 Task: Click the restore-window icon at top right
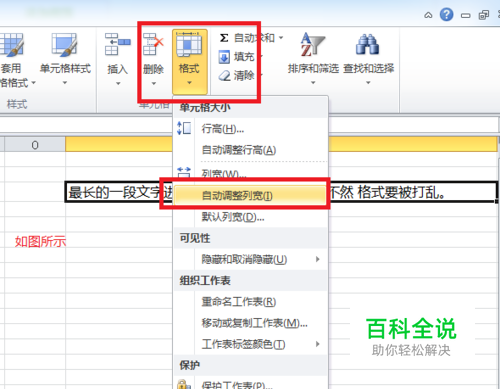[x=484, y=15]
